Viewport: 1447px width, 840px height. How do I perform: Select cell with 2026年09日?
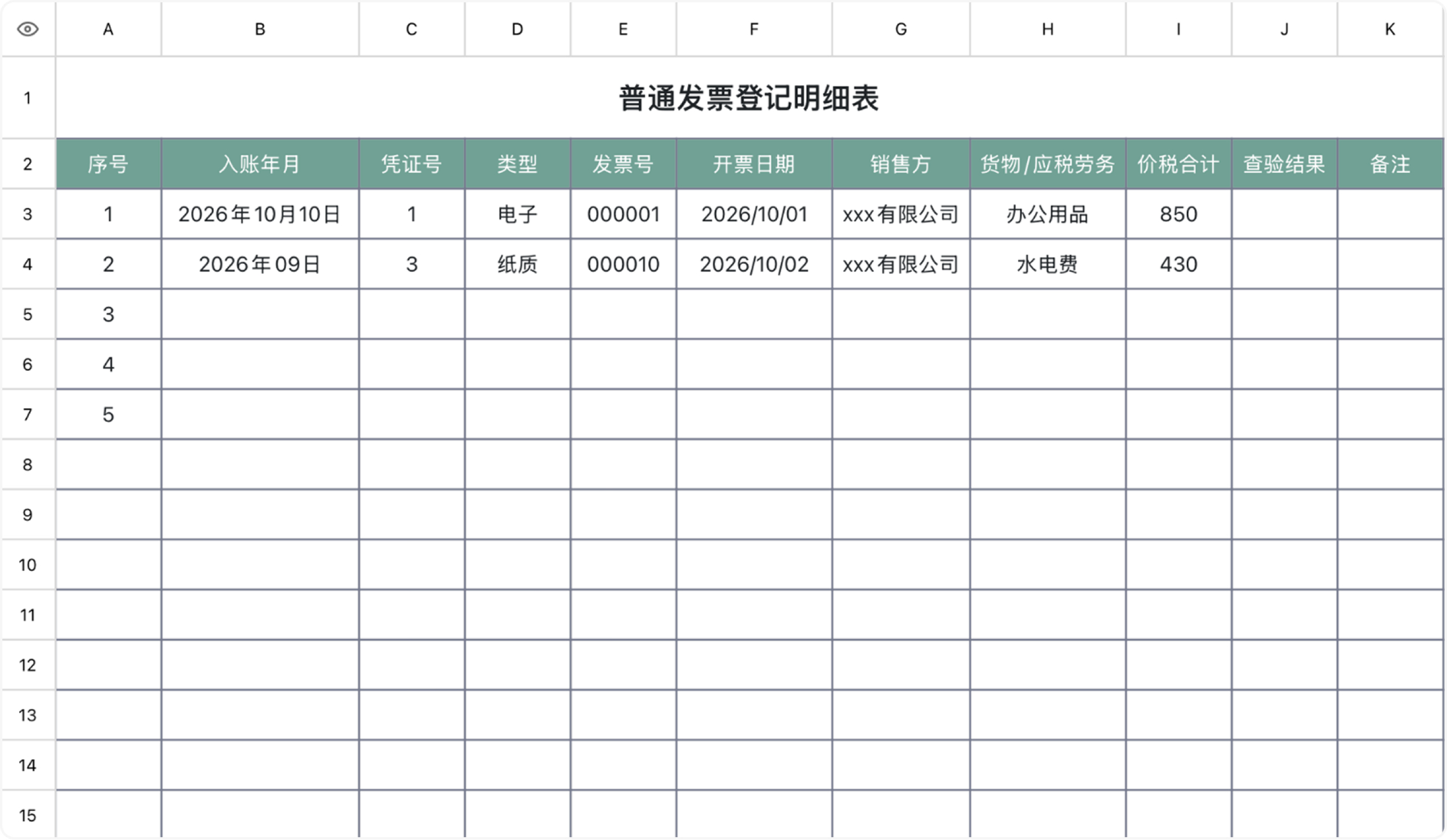(260, 264)
